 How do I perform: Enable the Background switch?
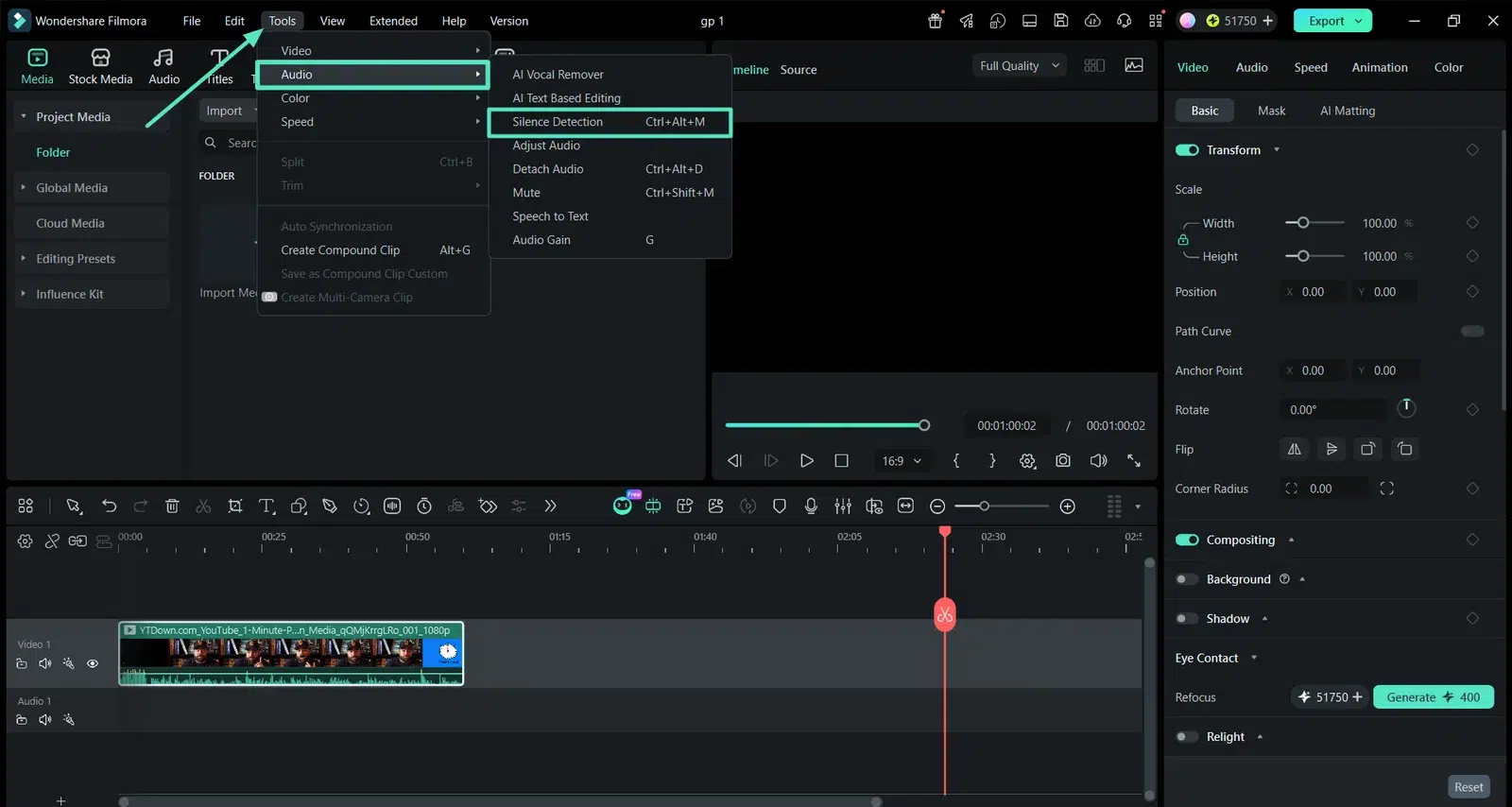pyautogui.click(x=1187, y=579)
